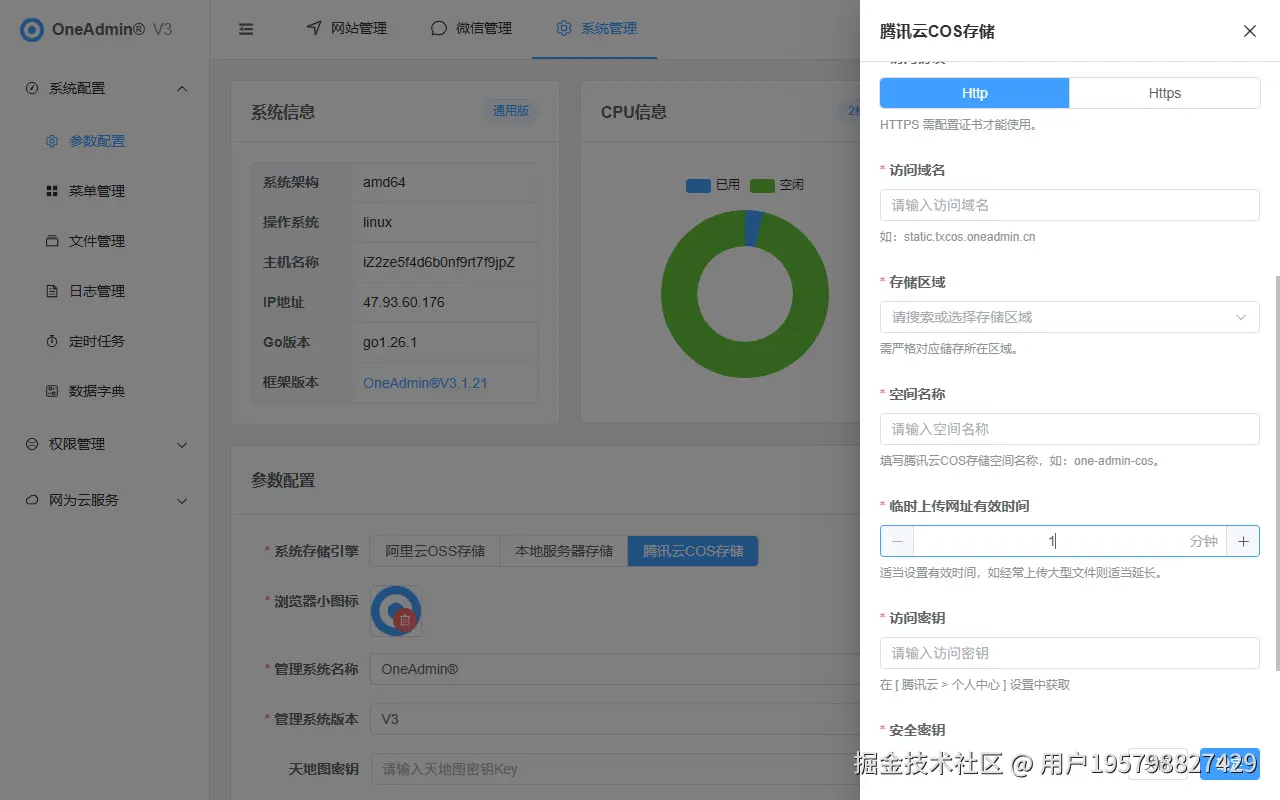Click the 参数配置 section heading in main panel
The height and width of the screenshot is (800, 1280).
click(x=283, y=480)
